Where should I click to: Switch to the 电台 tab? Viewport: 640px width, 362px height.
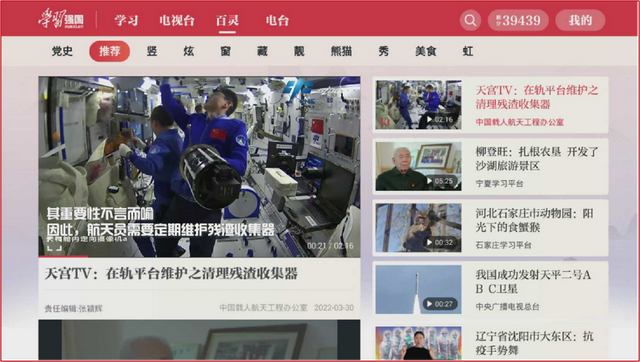click(x=277, y=20)
